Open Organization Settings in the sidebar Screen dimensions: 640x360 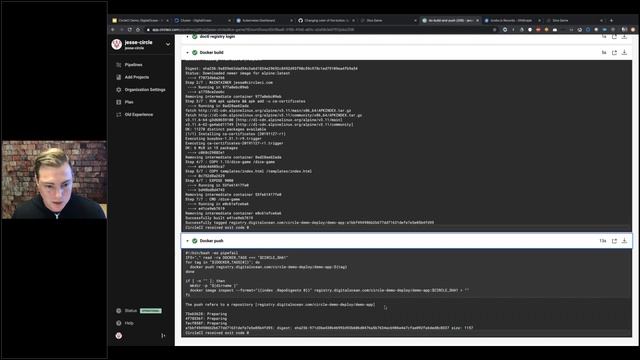[145, 90]
